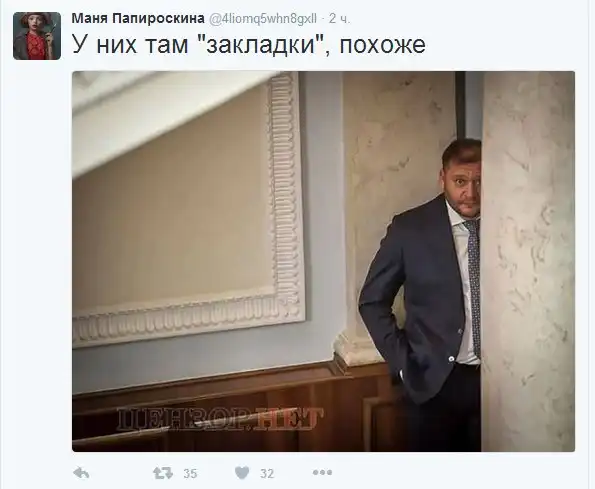Open the three-dot more options menu
The height and width of the screenshot is (489, 595).
tap(323, 473)
